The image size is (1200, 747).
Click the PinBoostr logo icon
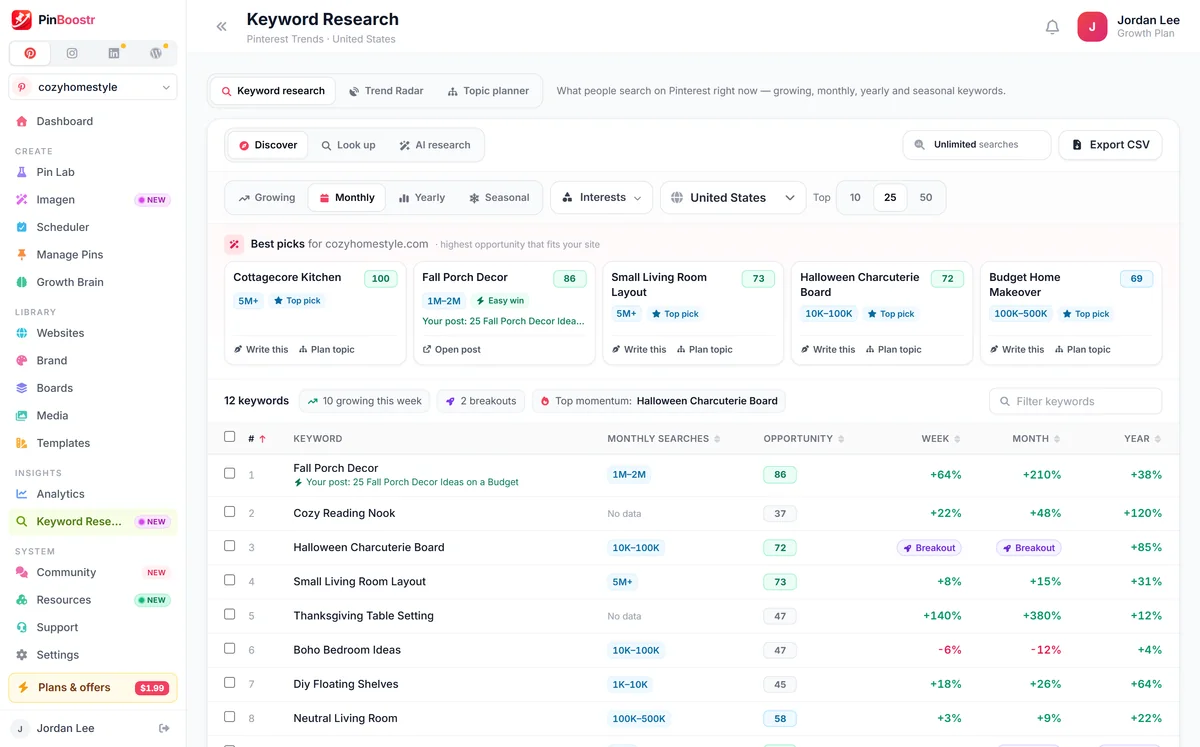(21, 19)
